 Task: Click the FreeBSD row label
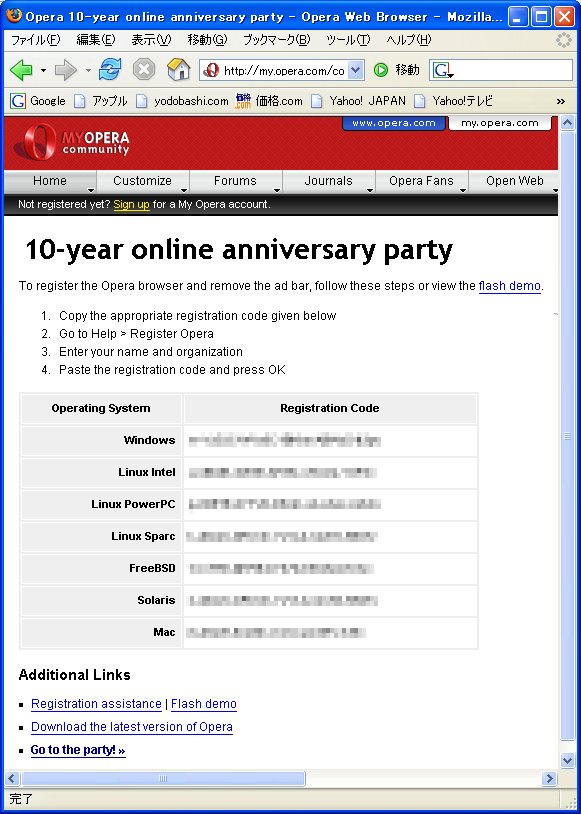(x=152, y=568)
